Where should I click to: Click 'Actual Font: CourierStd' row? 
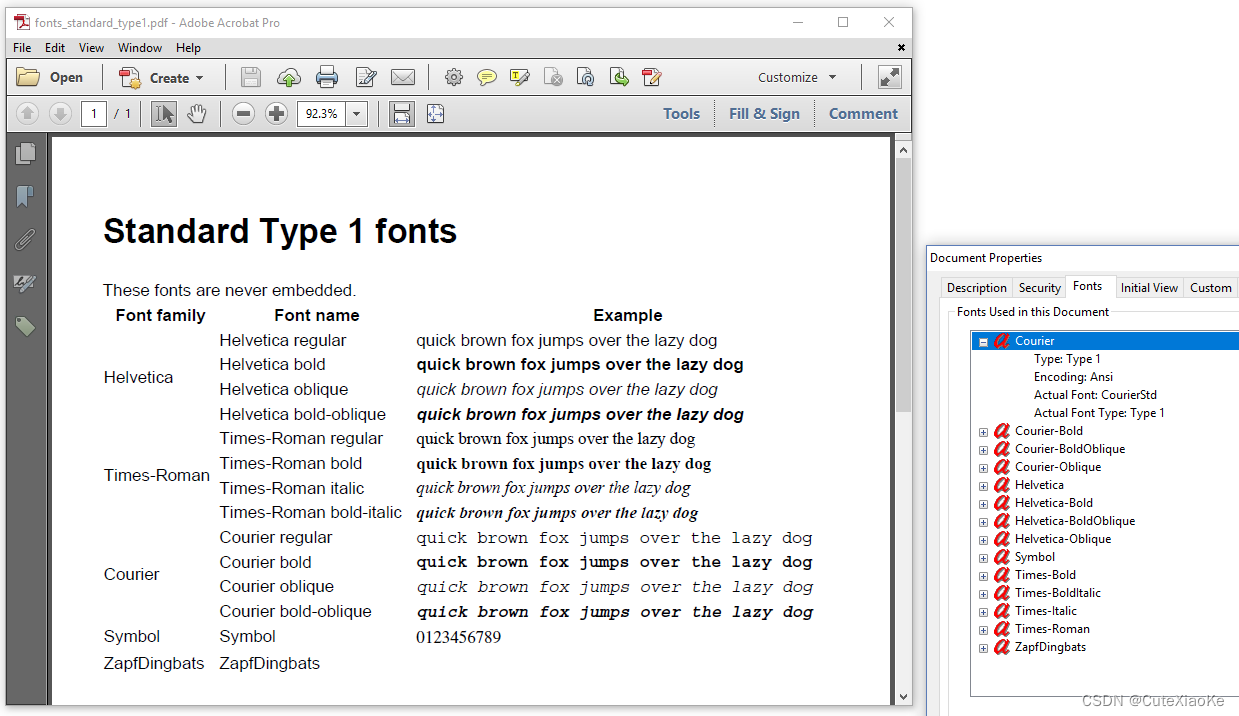coord(1095,395)
